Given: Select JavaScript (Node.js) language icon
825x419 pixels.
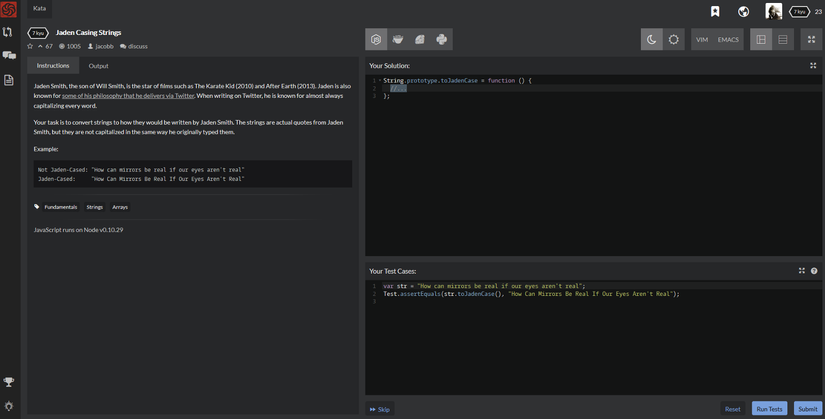Looking at the screenshot, I should (x=376, y=40).
